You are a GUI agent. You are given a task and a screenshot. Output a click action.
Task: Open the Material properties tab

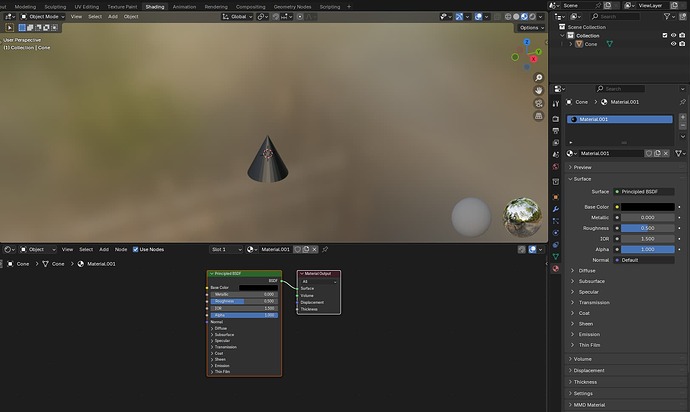(556, 269)
